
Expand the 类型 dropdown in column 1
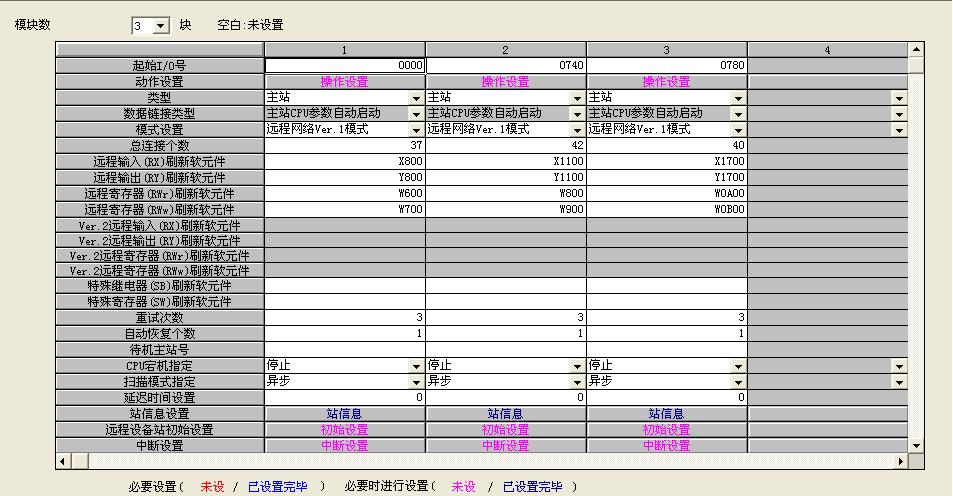pyautogui.click(x=416, y=98)
